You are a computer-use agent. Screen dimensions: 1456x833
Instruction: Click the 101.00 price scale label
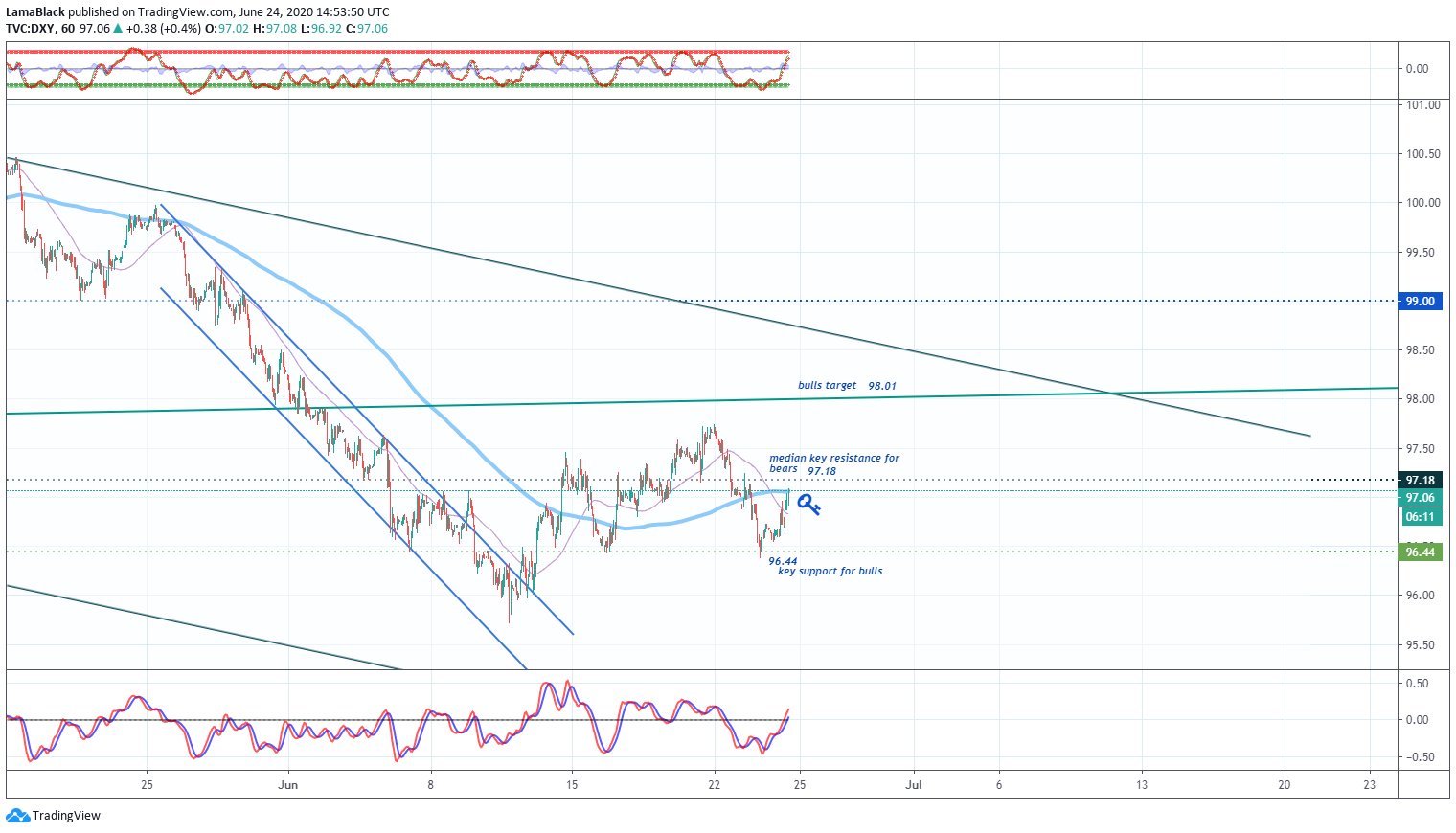click(1422, 105)
